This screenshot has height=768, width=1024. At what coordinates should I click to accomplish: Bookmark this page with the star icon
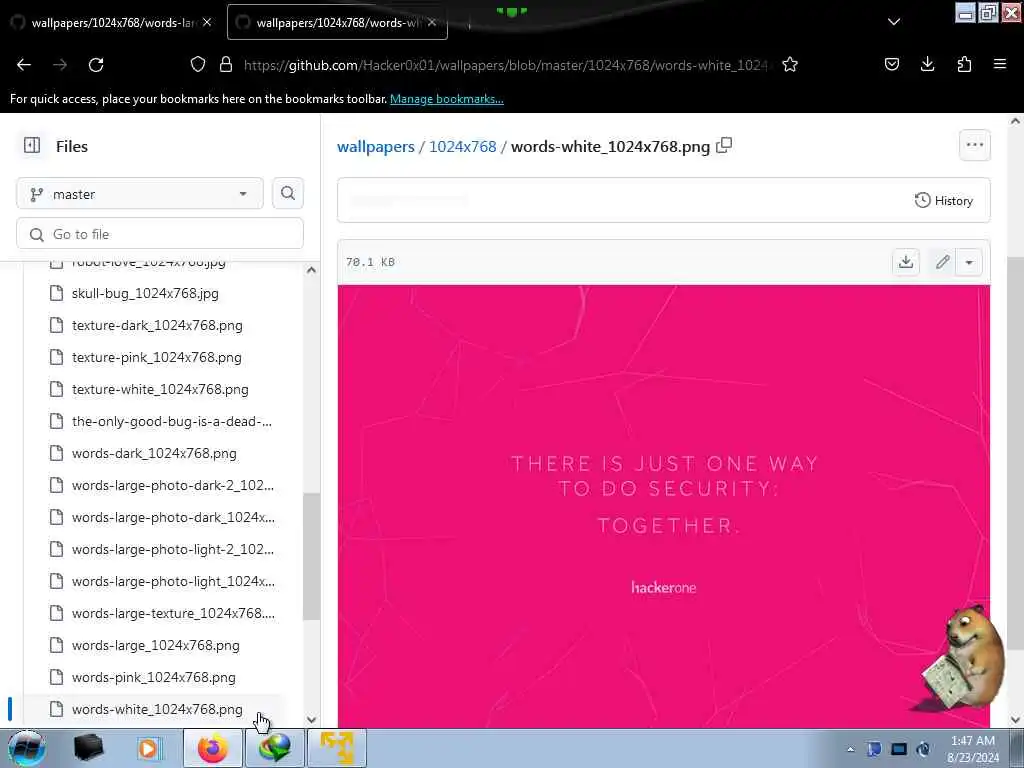790,64
